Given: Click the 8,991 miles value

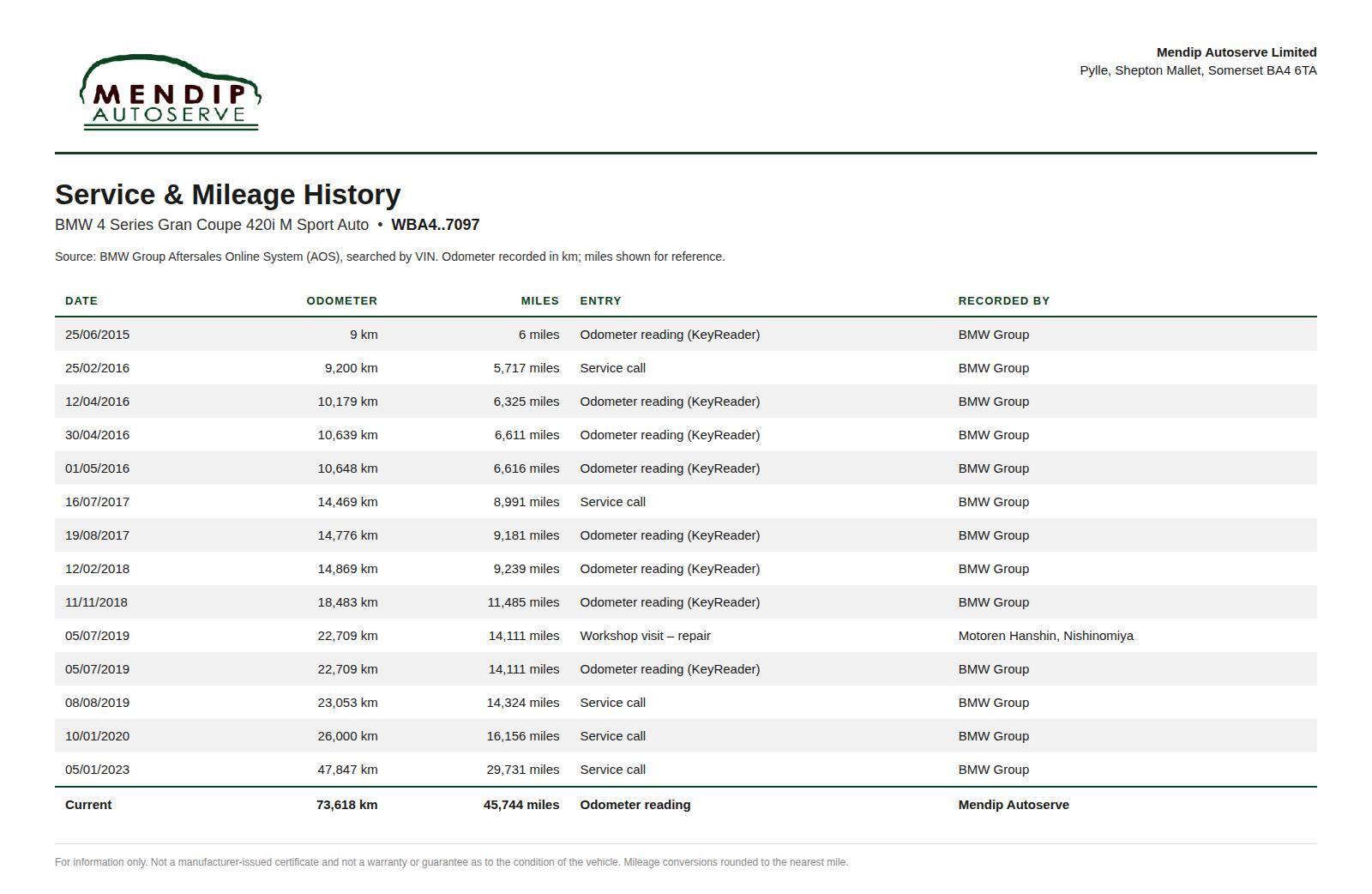Looking at the screenshot, I should click(x=527, y=502).
